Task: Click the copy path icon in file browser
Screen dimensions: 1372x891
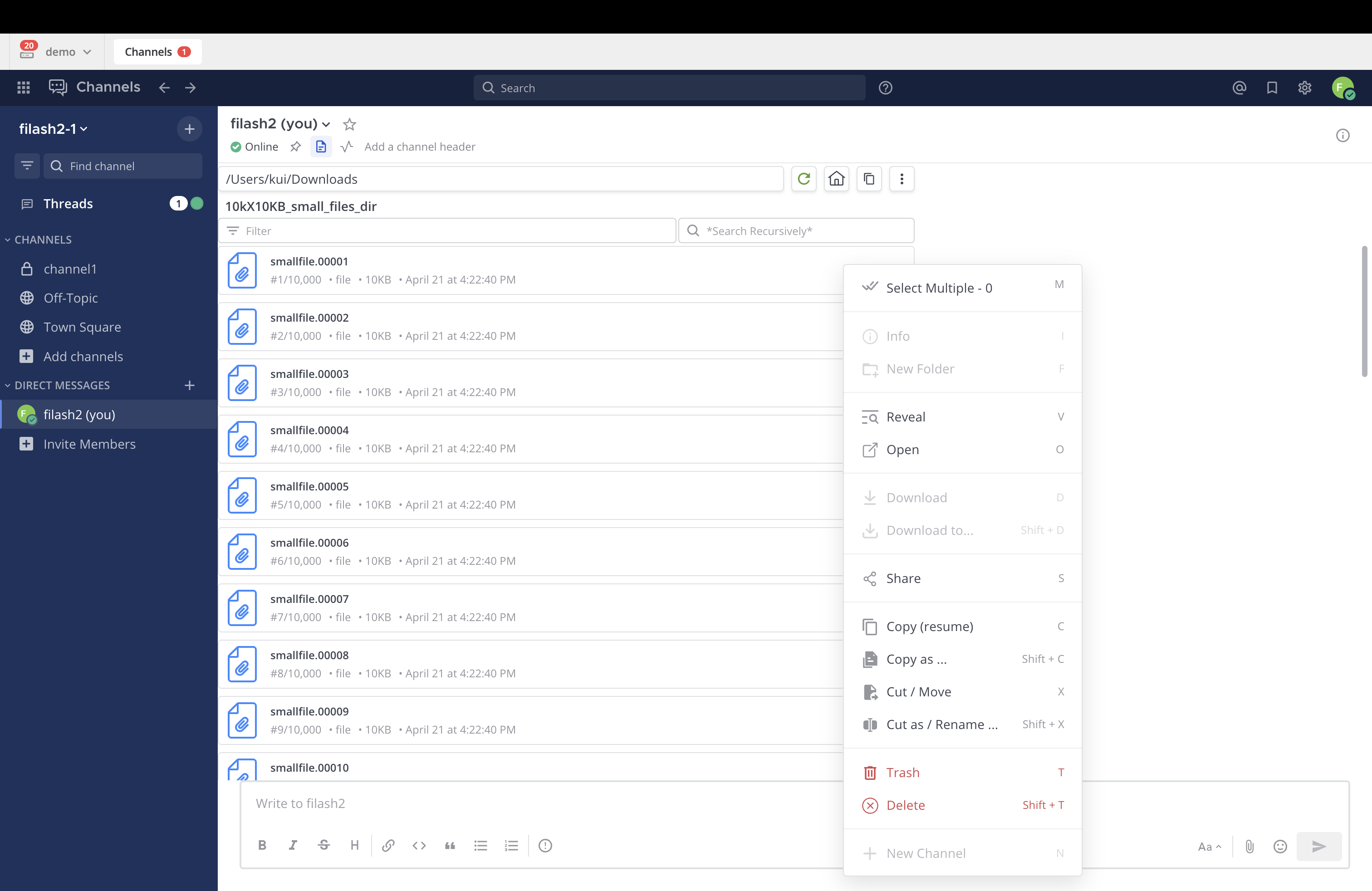Action: pyautogui.click(x=869, y=179)
